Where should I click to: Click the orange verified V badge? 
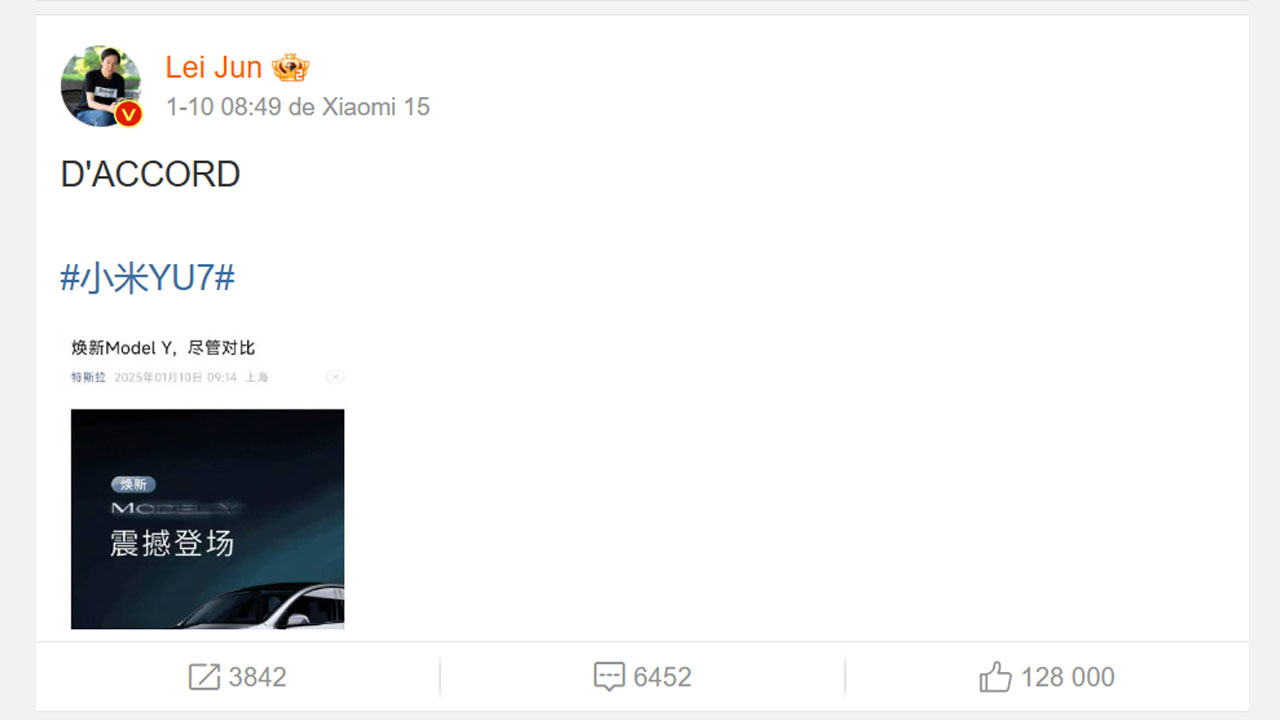click(128, 114)
